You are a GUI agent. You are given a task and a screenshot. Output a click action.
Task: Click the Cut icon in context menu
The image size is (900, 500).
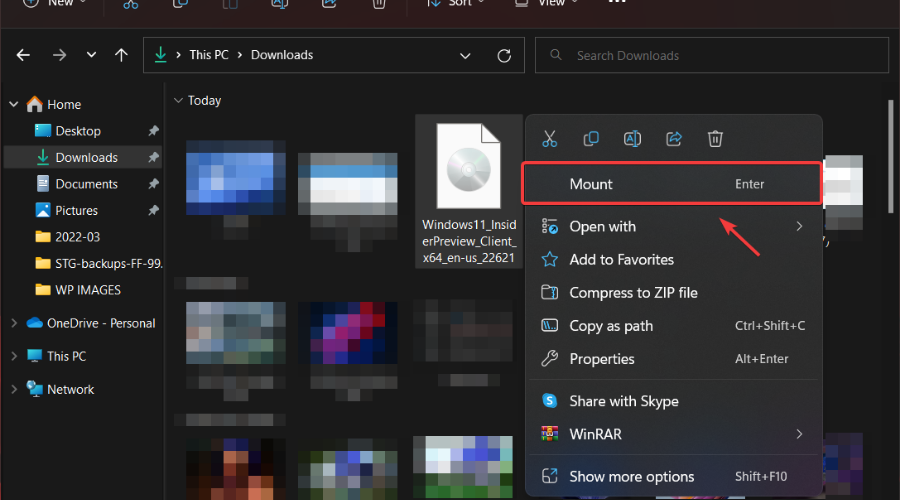click(x=549, y=139)
